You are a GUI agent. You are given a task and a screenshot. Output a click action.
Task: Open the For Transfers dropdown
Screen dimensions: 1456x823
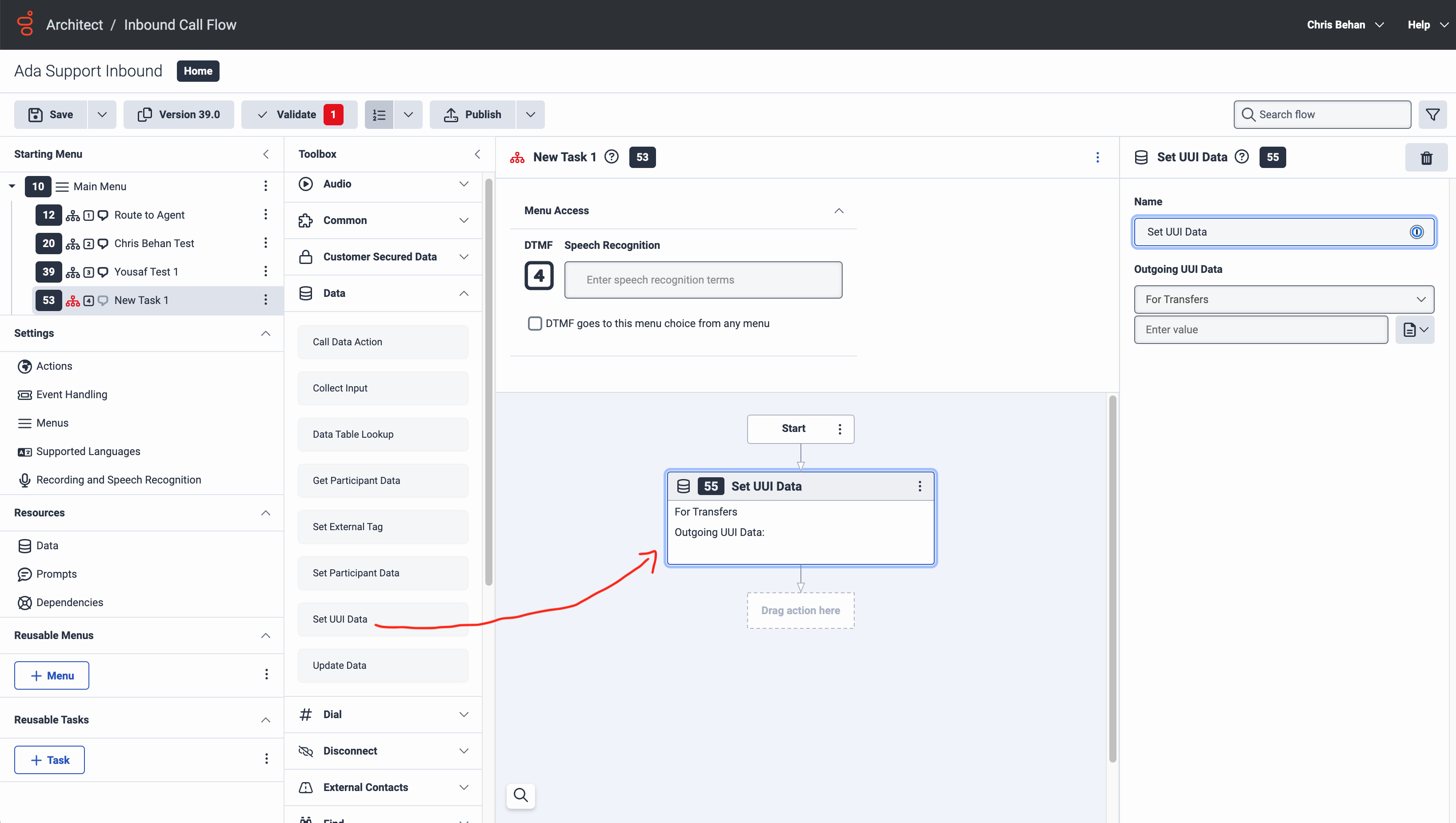[1284, 300]
